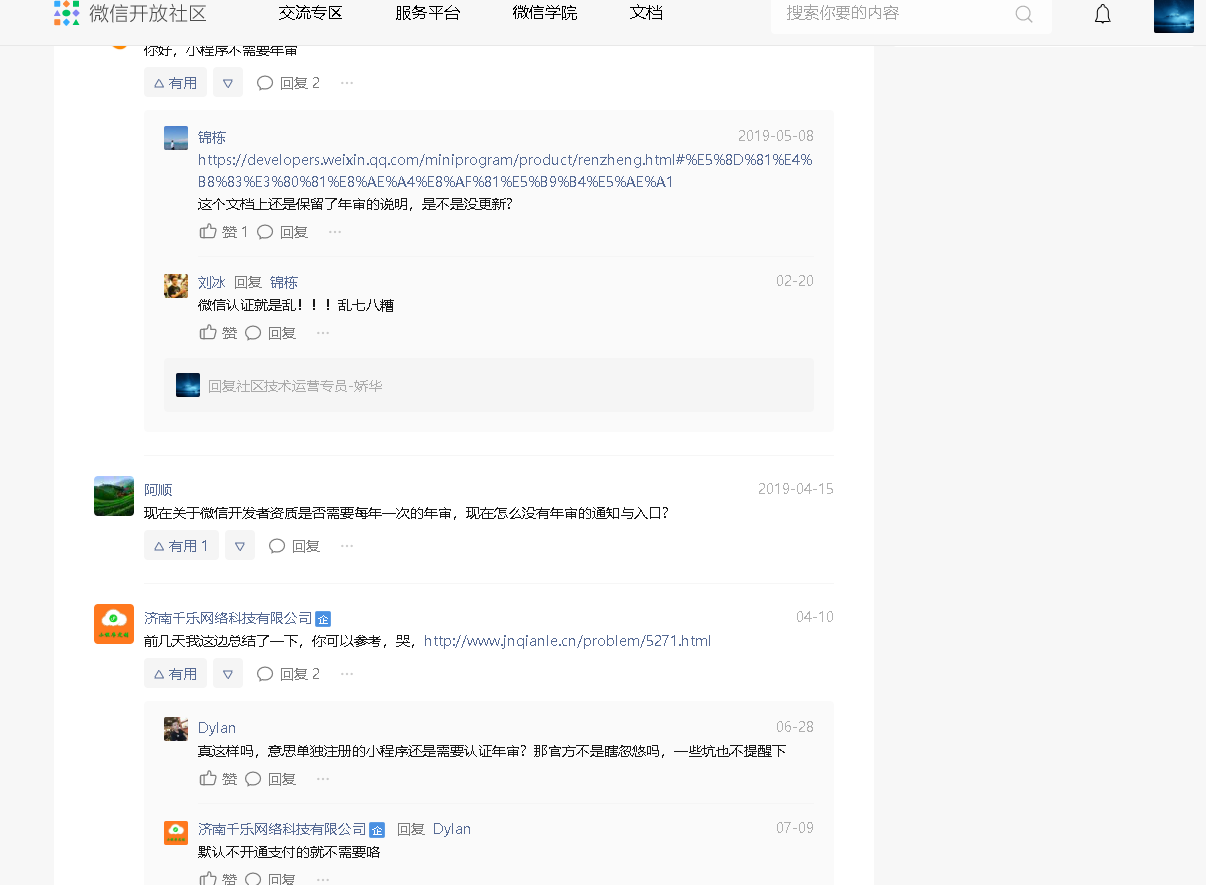Open 阿顺's profile name
The image size is (1206, 885).
coord(158,490)
